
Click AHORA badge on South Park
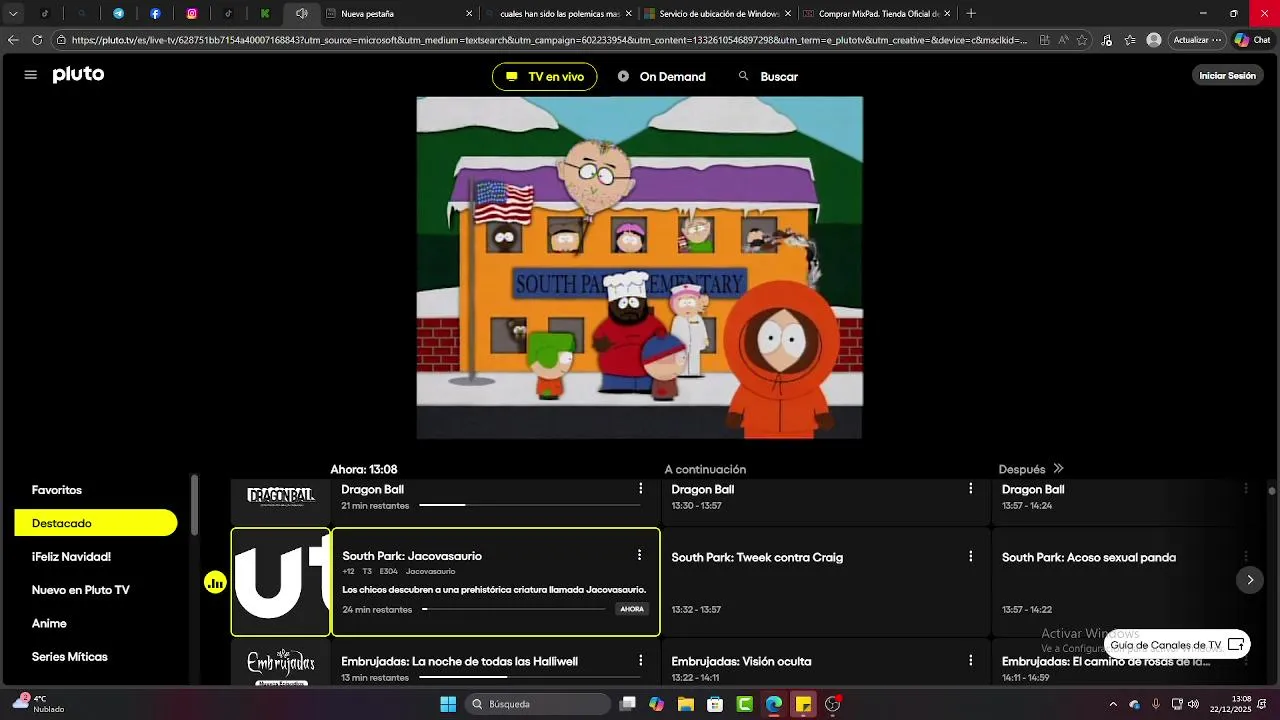click(x=632, y=609)
